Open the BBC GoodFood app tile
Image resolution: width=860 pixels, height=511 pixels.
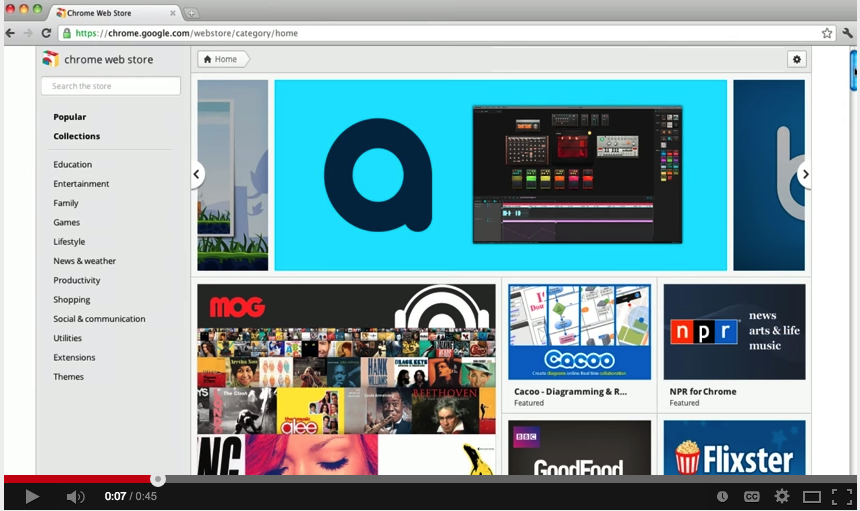click(579, 447)
